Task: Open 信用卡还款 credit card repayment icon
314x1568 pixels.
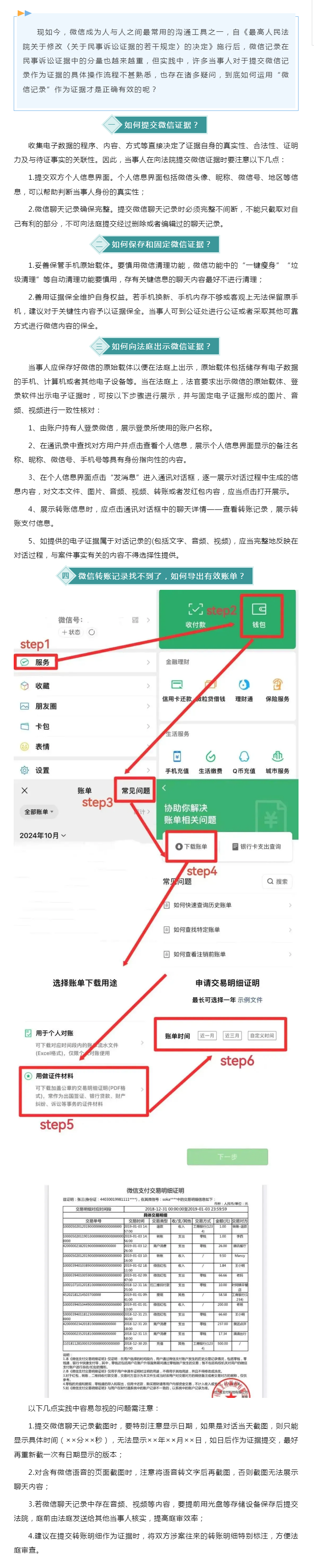Action: [x=177, y=684]
